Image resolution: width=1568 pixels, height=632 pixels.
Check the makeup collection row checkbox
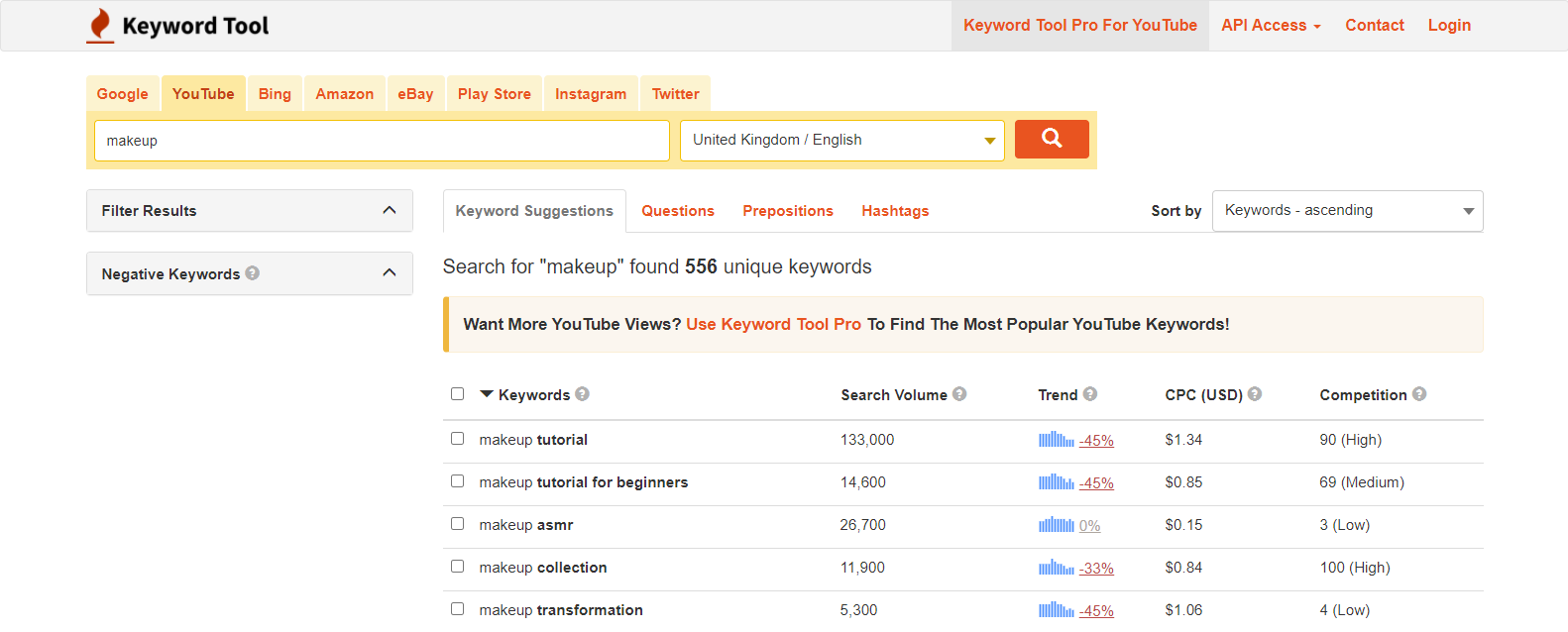[457, 566]
